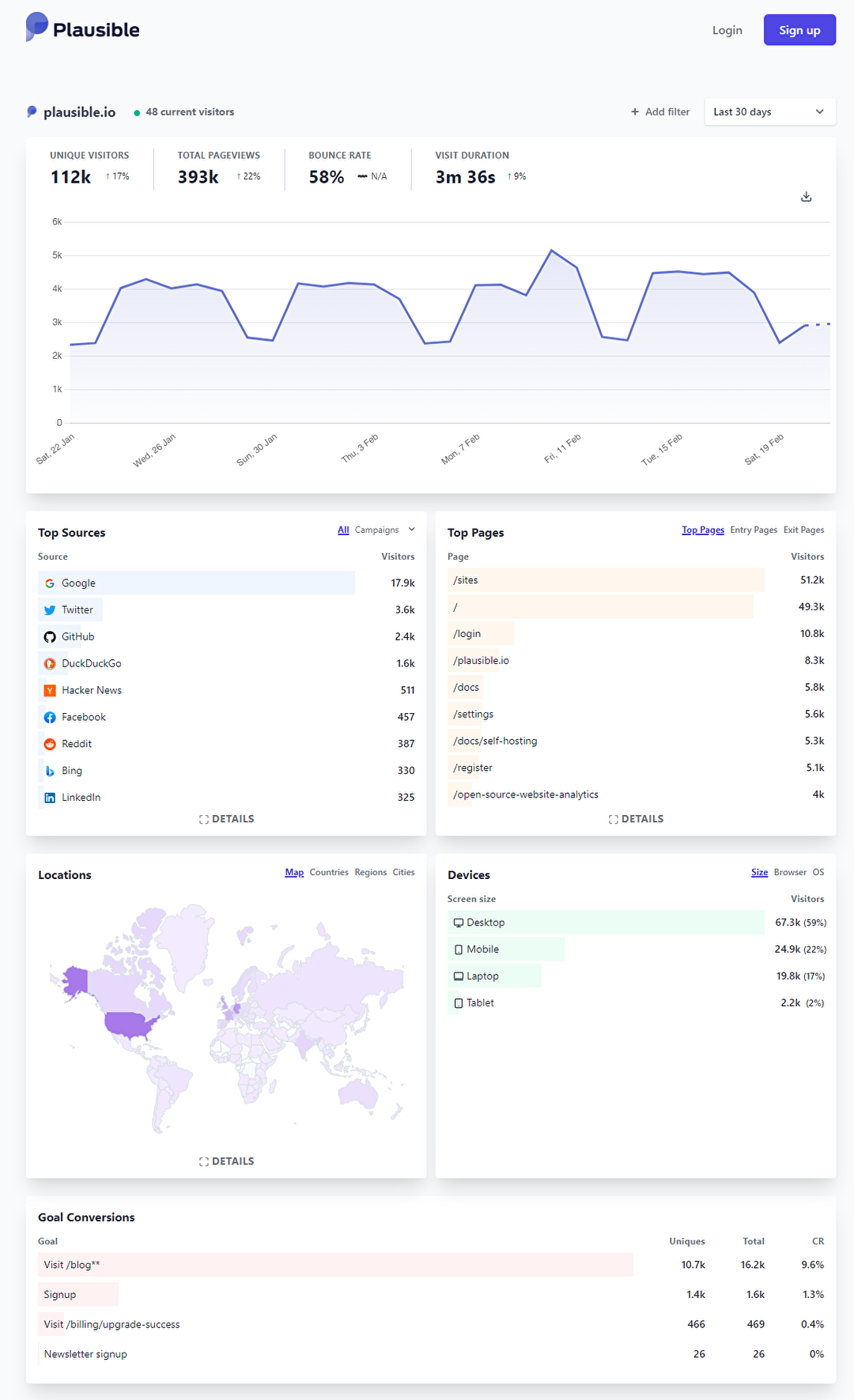Click the expand icon in Top Sources details
Screen dimensions: 854x1400
click(x=204, y=820)
